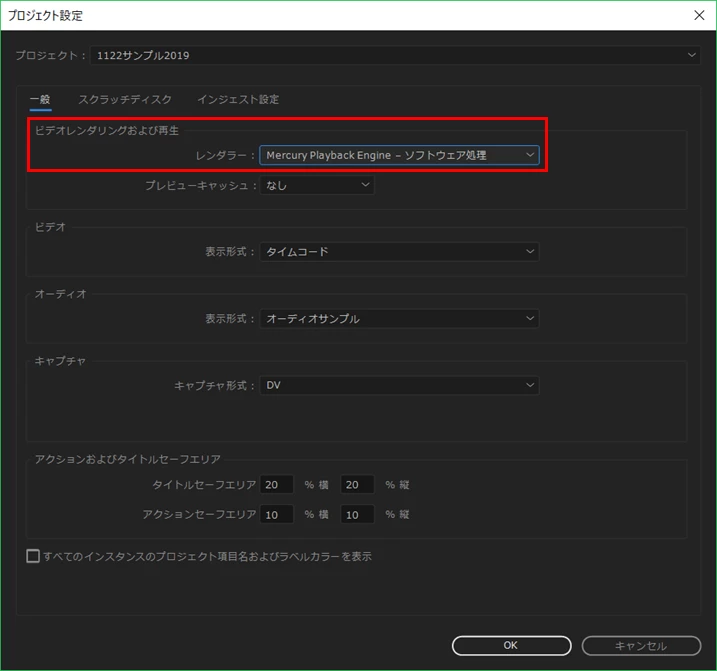Screen dimensions: 717x671
Task: Click the アクションおよびタイトルセーフエリア section heading
Action: click(128, 459)
